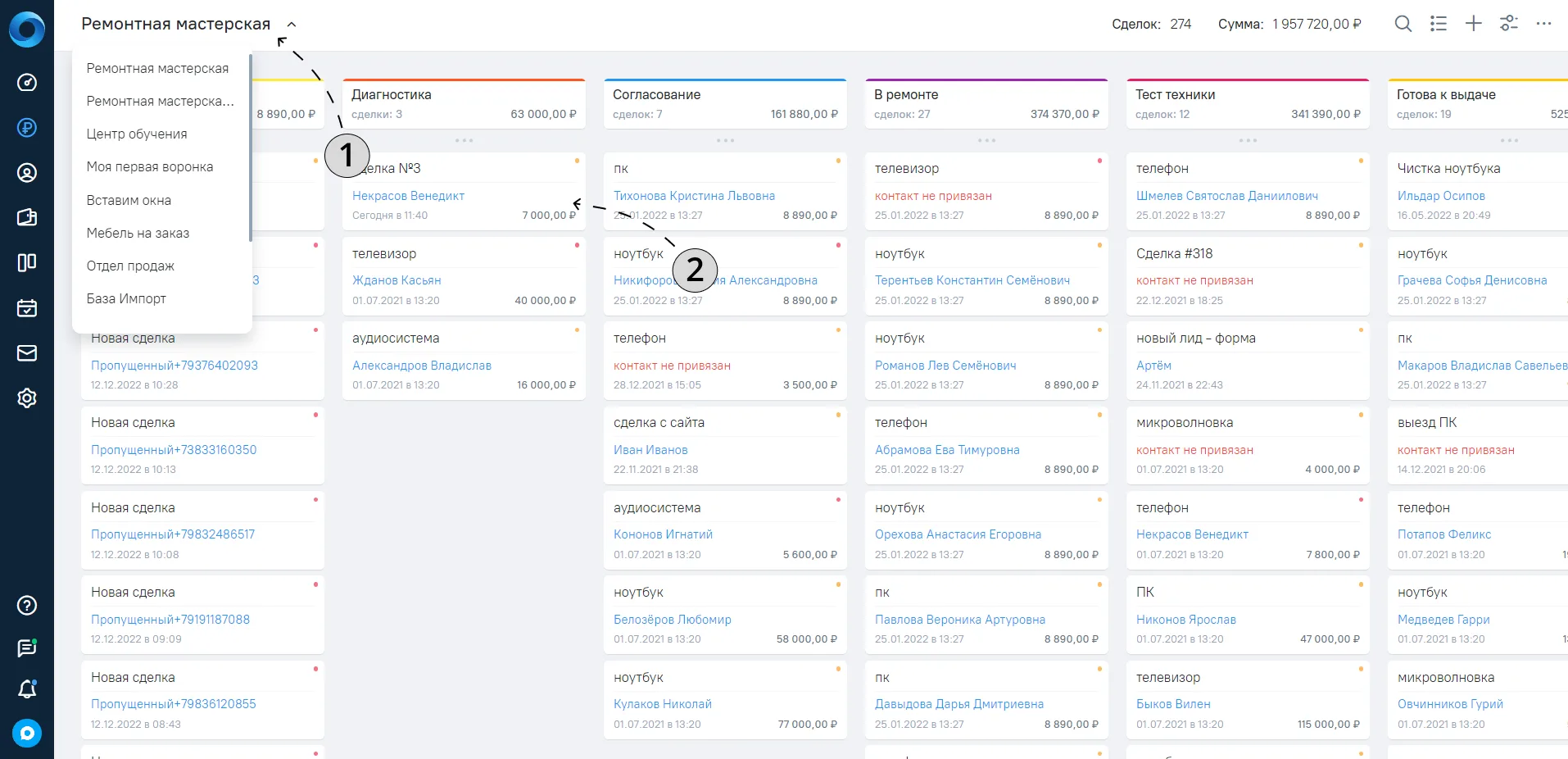Open calendar tasks icon in sidebar

[x=27, y=307]
